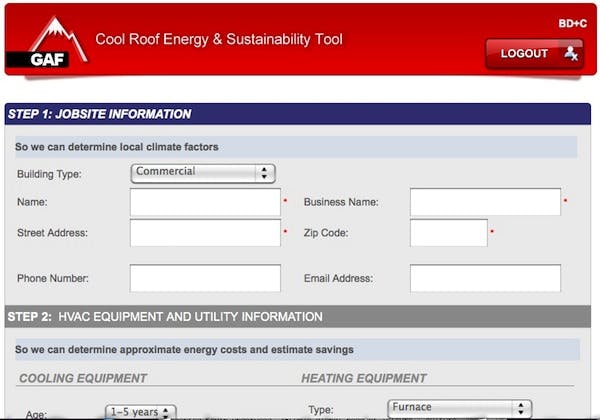Click the Heating Equipment heading
This screenshot has width=600, height=420.
364,378
